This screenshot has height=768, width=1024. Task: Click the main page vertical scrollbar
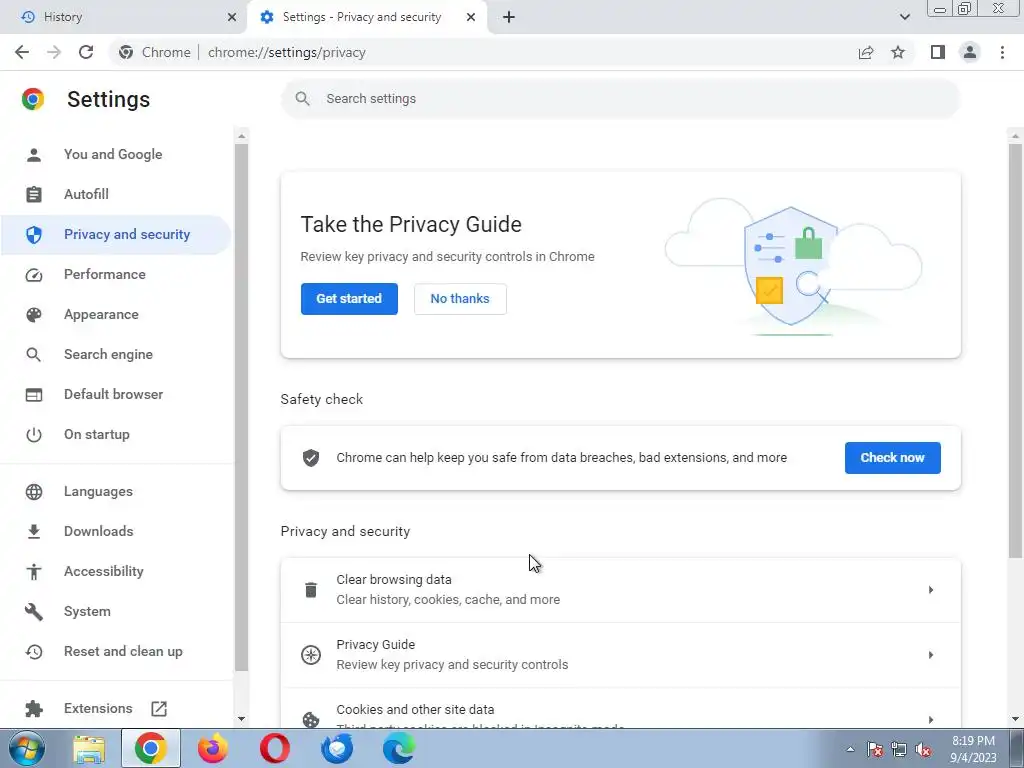(1015, 351)
